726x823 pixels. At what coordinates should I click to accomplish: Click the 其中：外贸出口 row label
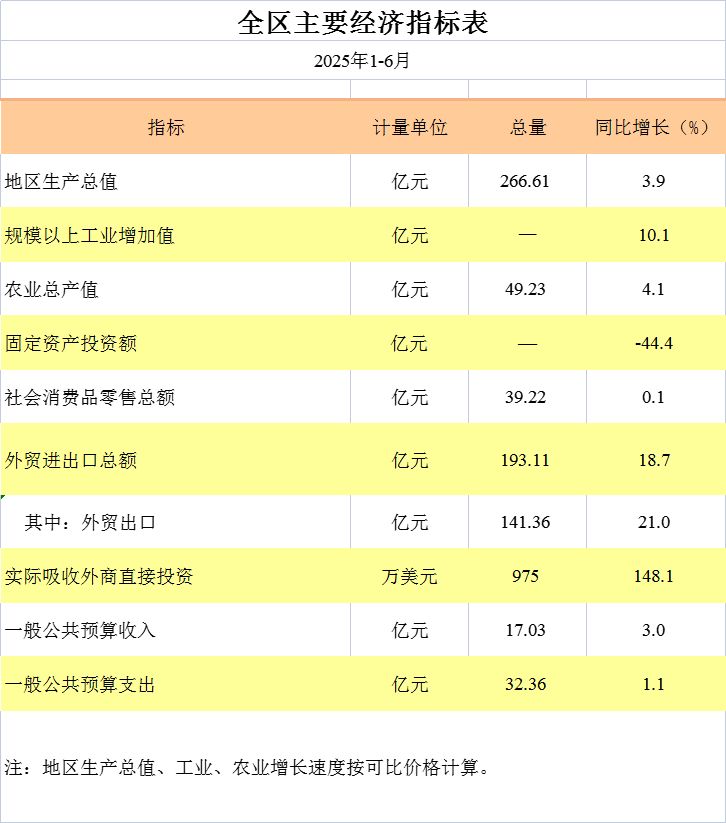(91, 523)
